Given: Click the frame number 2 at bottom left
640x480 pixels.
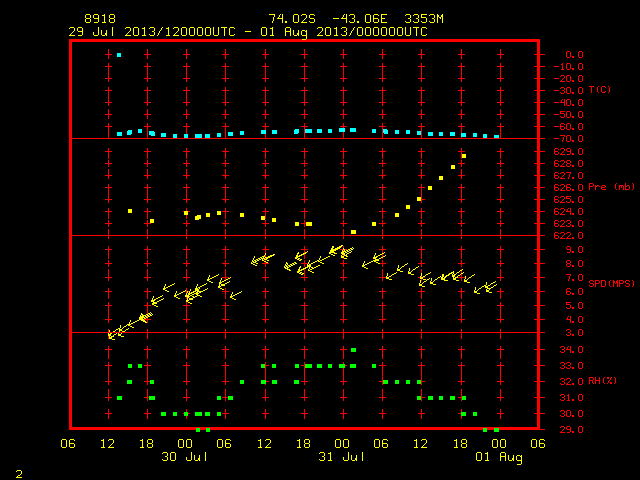Looking at the screenshot, I should [19, 474].
